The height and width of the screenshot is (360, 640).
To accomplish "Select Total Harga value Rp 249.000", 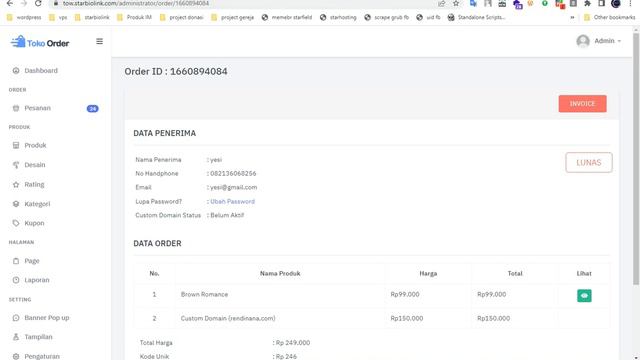I will [293, 343].
